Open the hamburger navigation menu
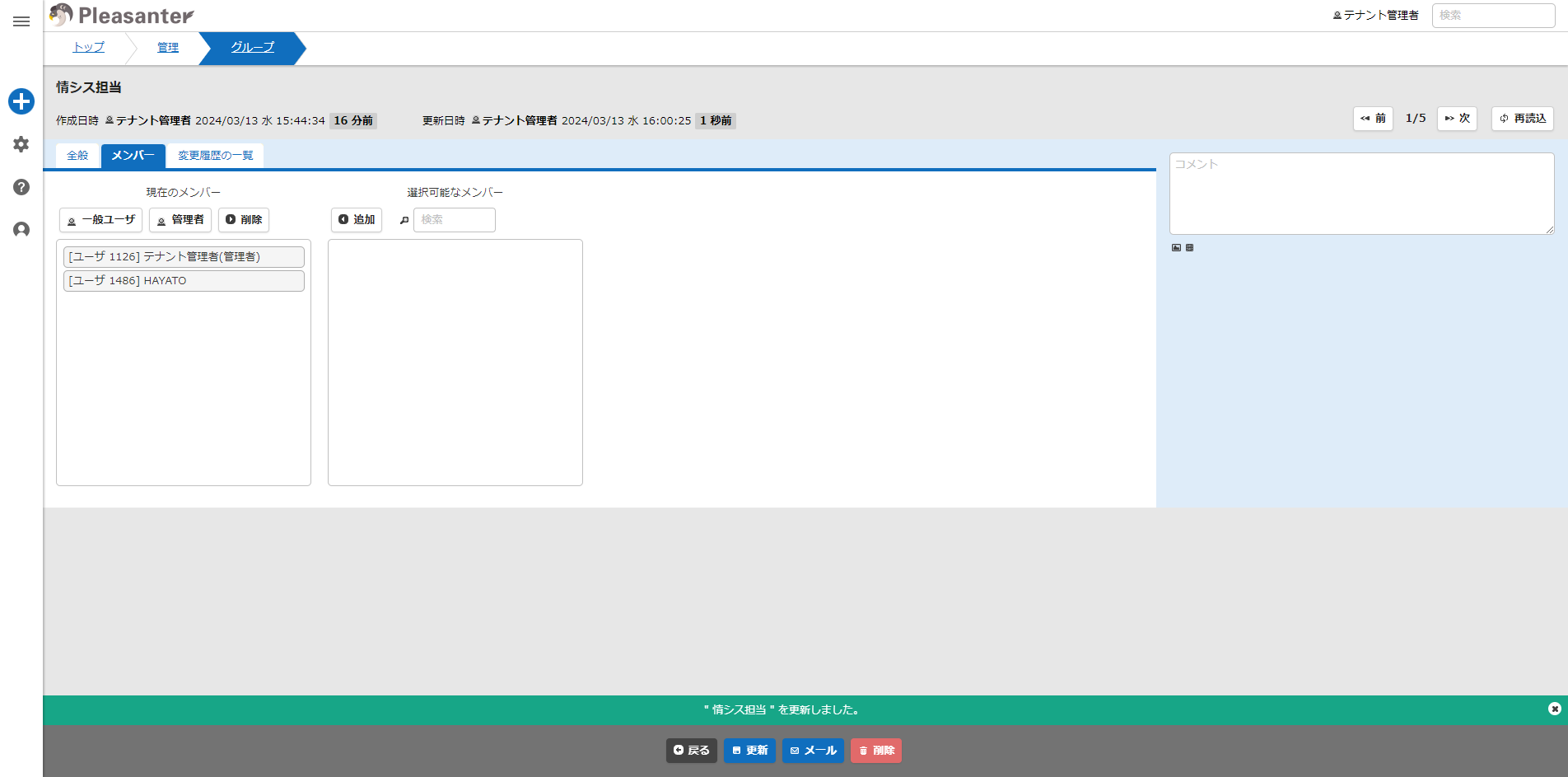Screen dimensions: 1568x777 coord(21,21)
